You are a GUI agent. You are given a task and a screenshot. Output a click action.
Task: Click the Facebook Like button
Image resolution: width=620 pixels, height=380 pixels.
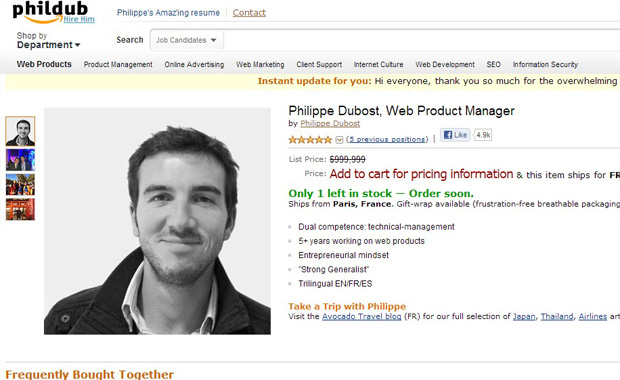click(455, 135)
